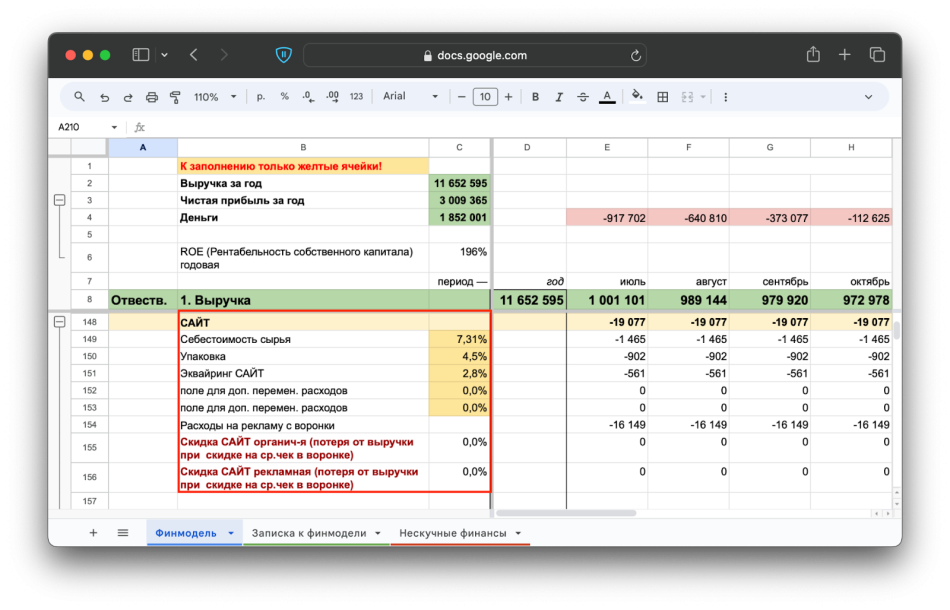Toggle italic formatting
Viewport: 950px width, 610px height.
coord(559,97)
